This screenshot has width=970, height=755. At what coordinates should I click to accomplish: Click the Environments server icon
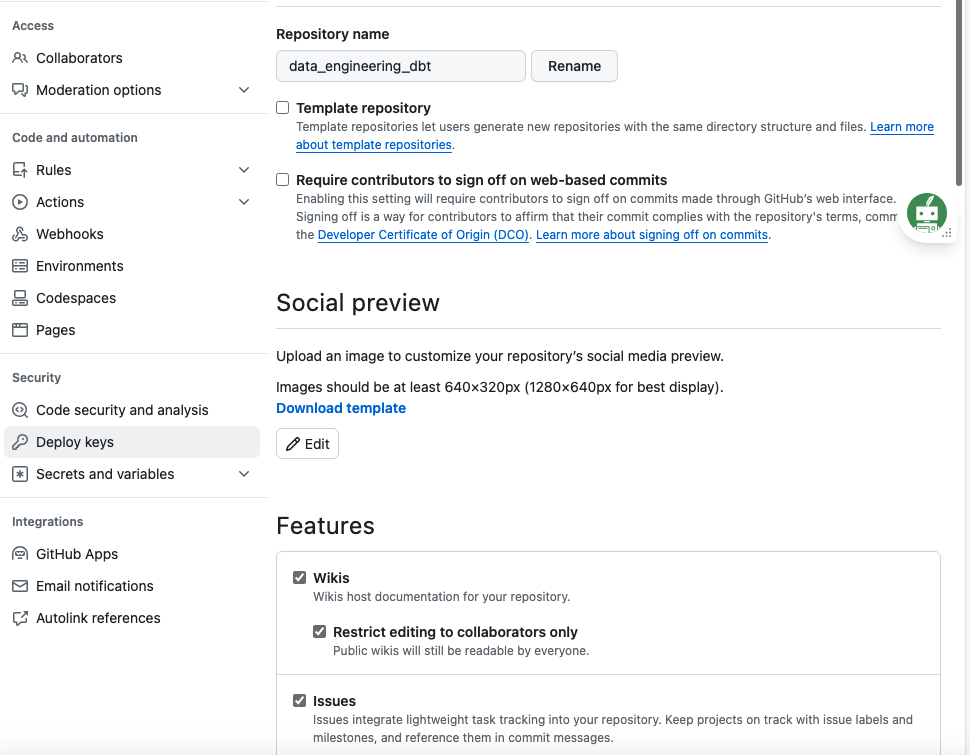point(20,266)
